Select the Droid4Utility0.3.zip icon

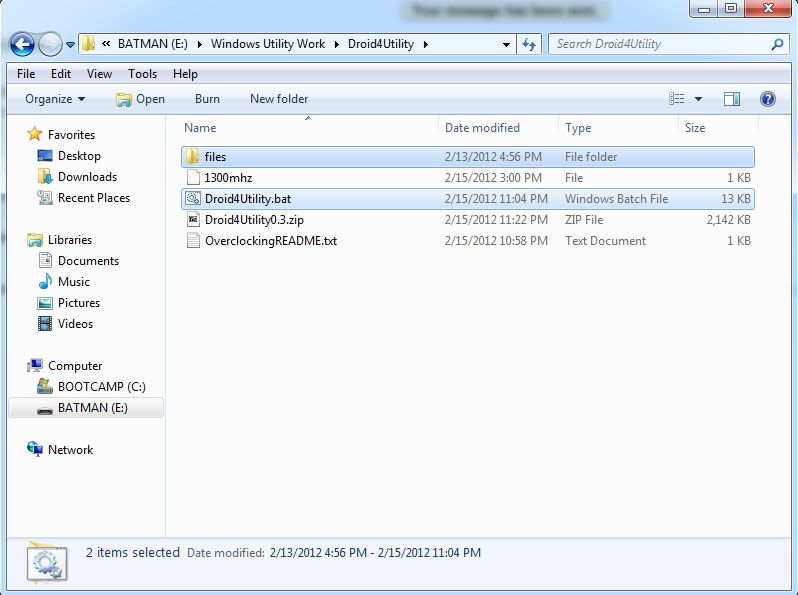193,220
